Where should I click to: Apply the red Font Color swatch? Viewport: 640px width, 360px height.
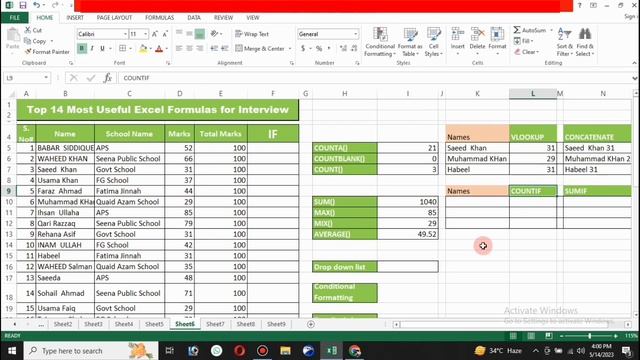[159, 49]
